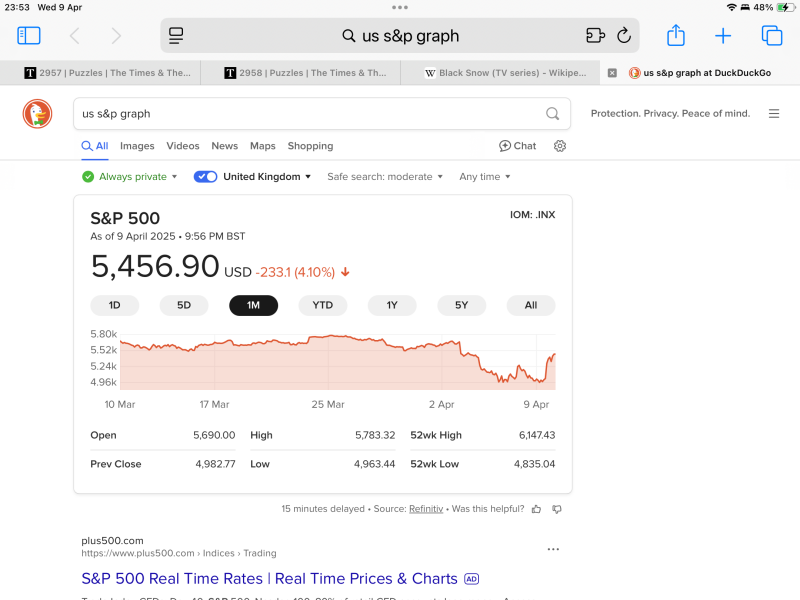
Task: Select the 1D chart range
Action: [114, 305]
